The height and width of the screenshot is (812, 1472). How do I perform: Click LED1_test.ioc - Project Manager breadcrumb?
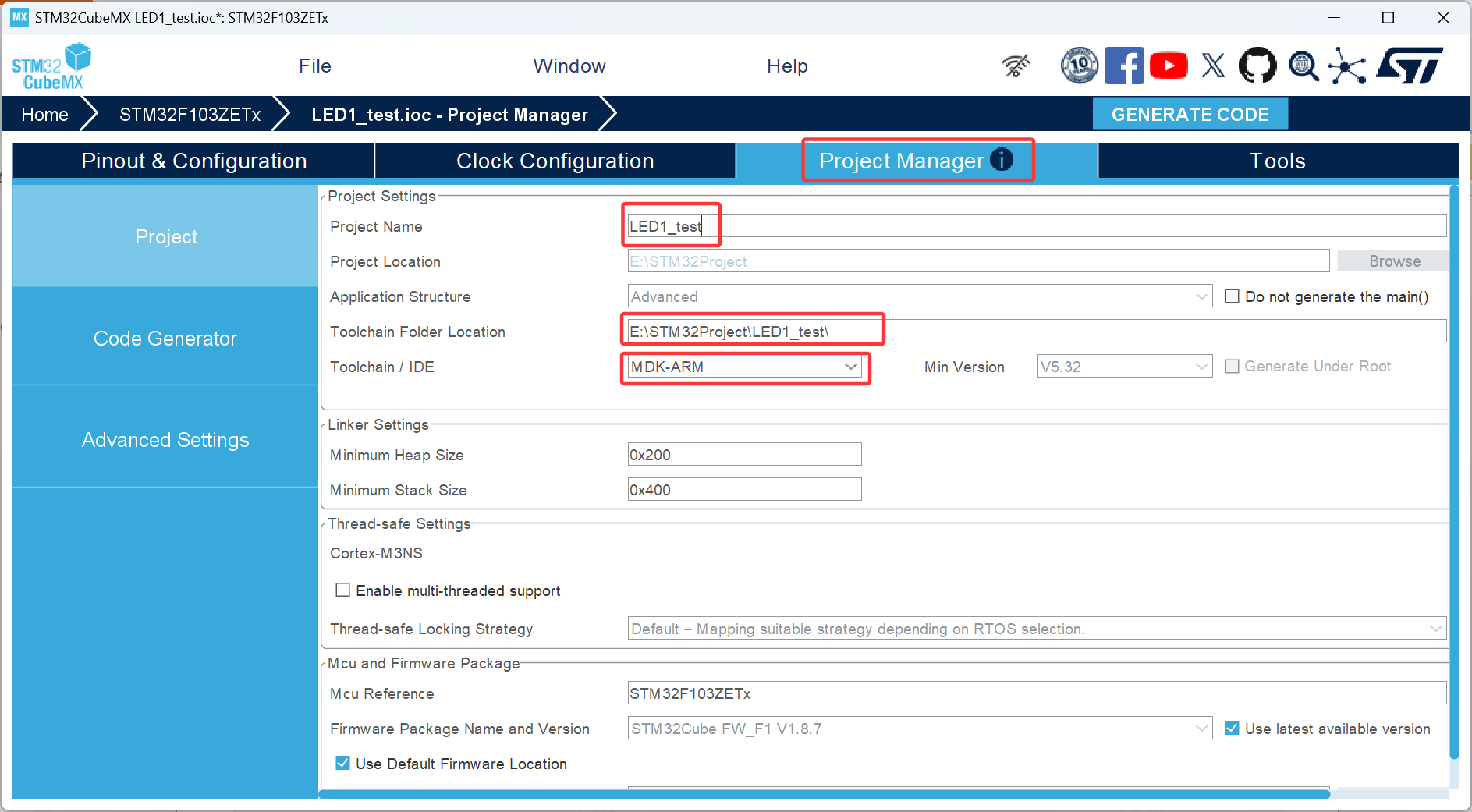(x=449, y=115)
